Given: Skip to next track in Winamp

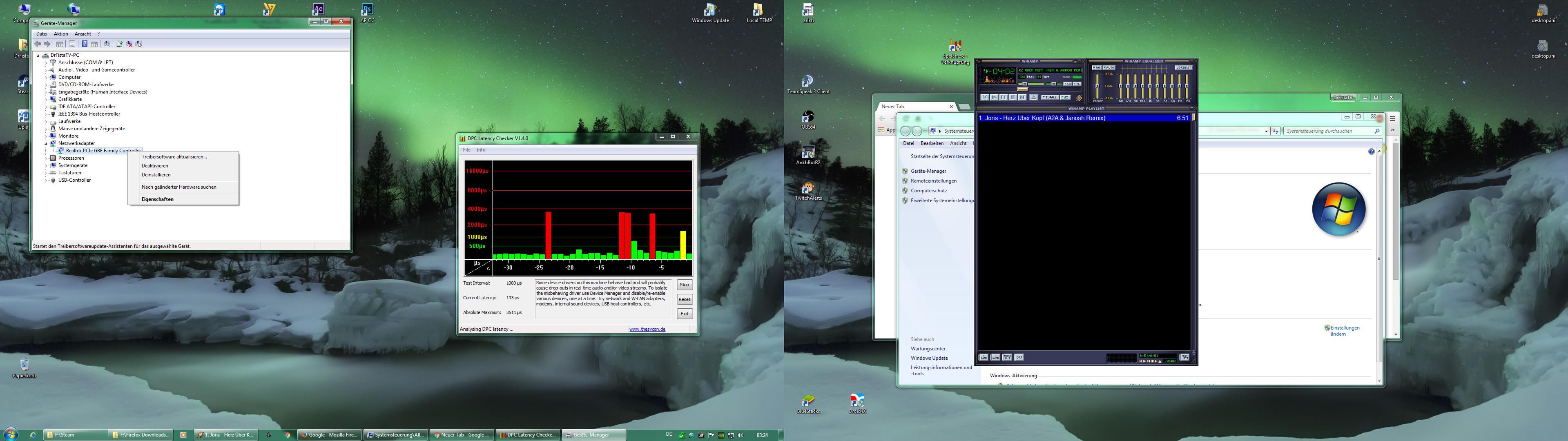Looking at the screenshot, I should [1023, 97].
